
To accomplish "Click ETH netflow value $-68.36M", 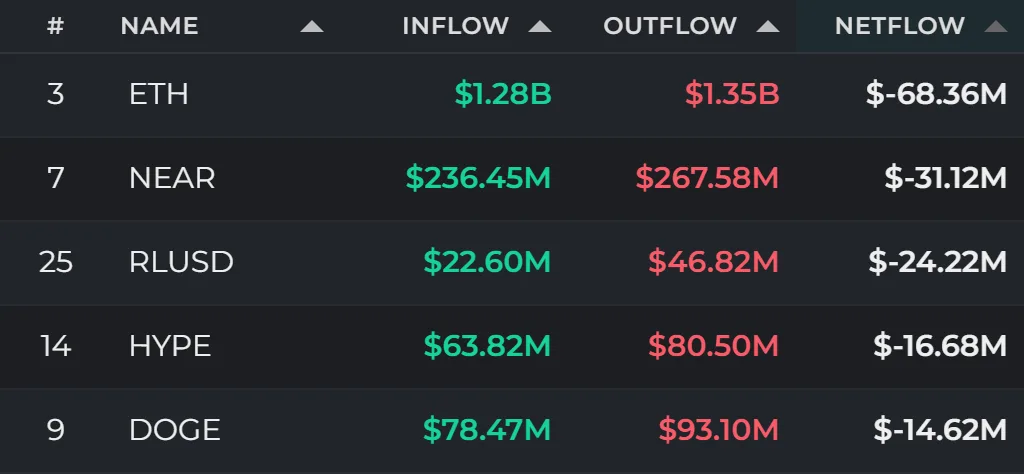I will coord(936,95).
